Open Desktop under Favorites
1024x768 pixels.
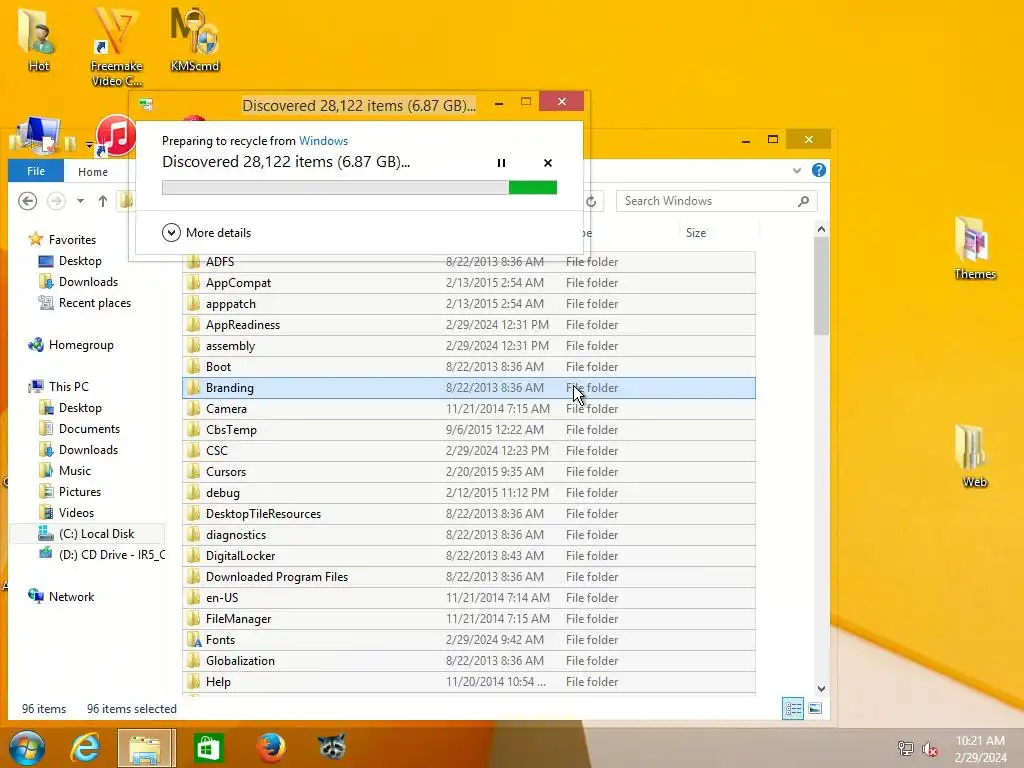[80, 261]
